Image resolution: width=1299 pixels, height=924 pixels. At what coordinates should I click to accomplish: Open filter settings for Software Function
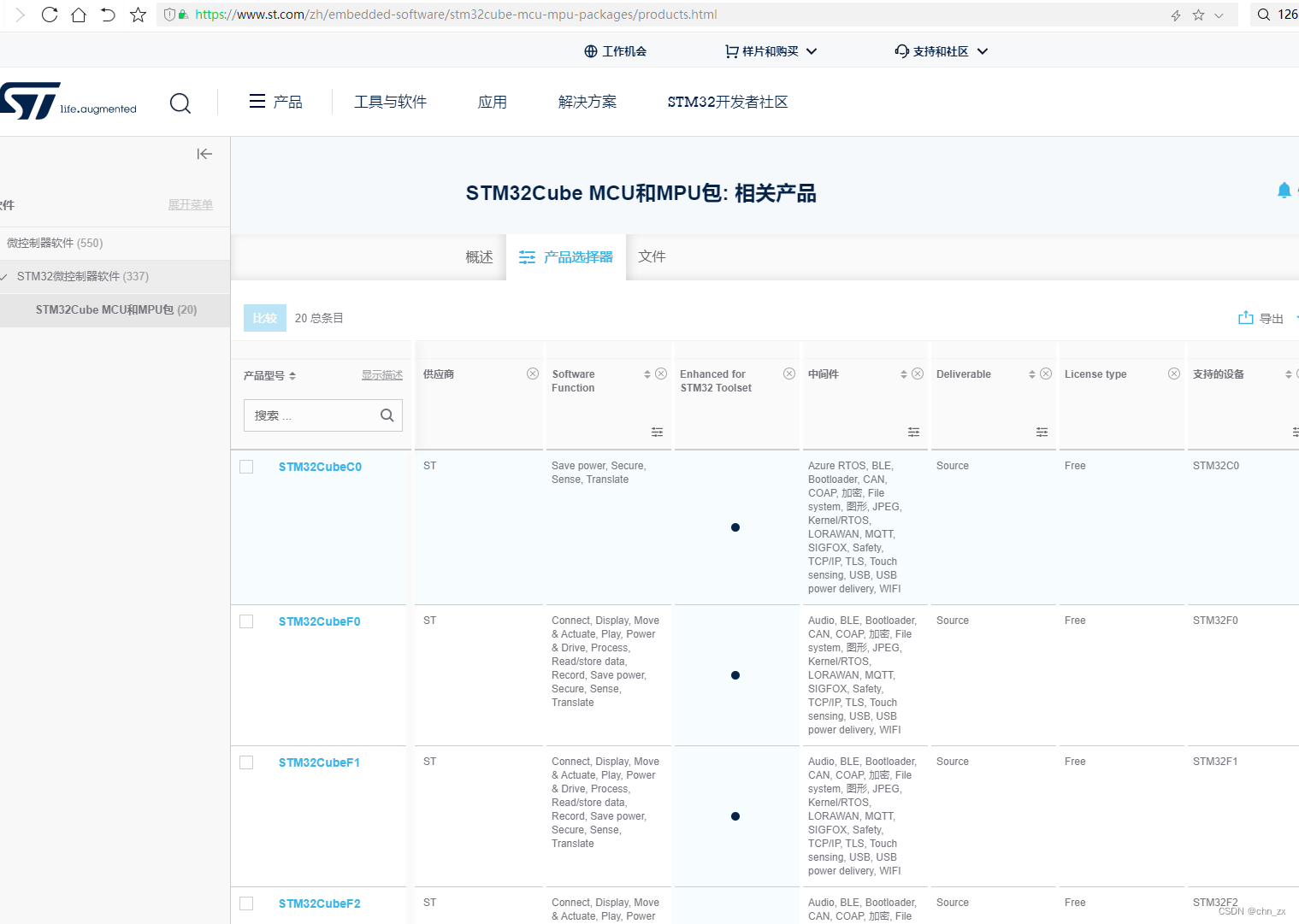coord(657,433)
